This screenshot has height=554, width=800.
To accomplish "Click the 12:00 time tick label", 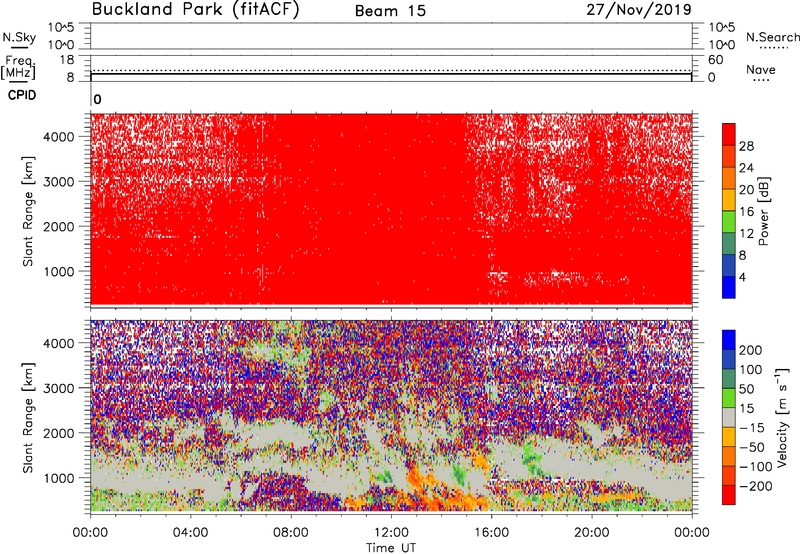I will [391, 533].
